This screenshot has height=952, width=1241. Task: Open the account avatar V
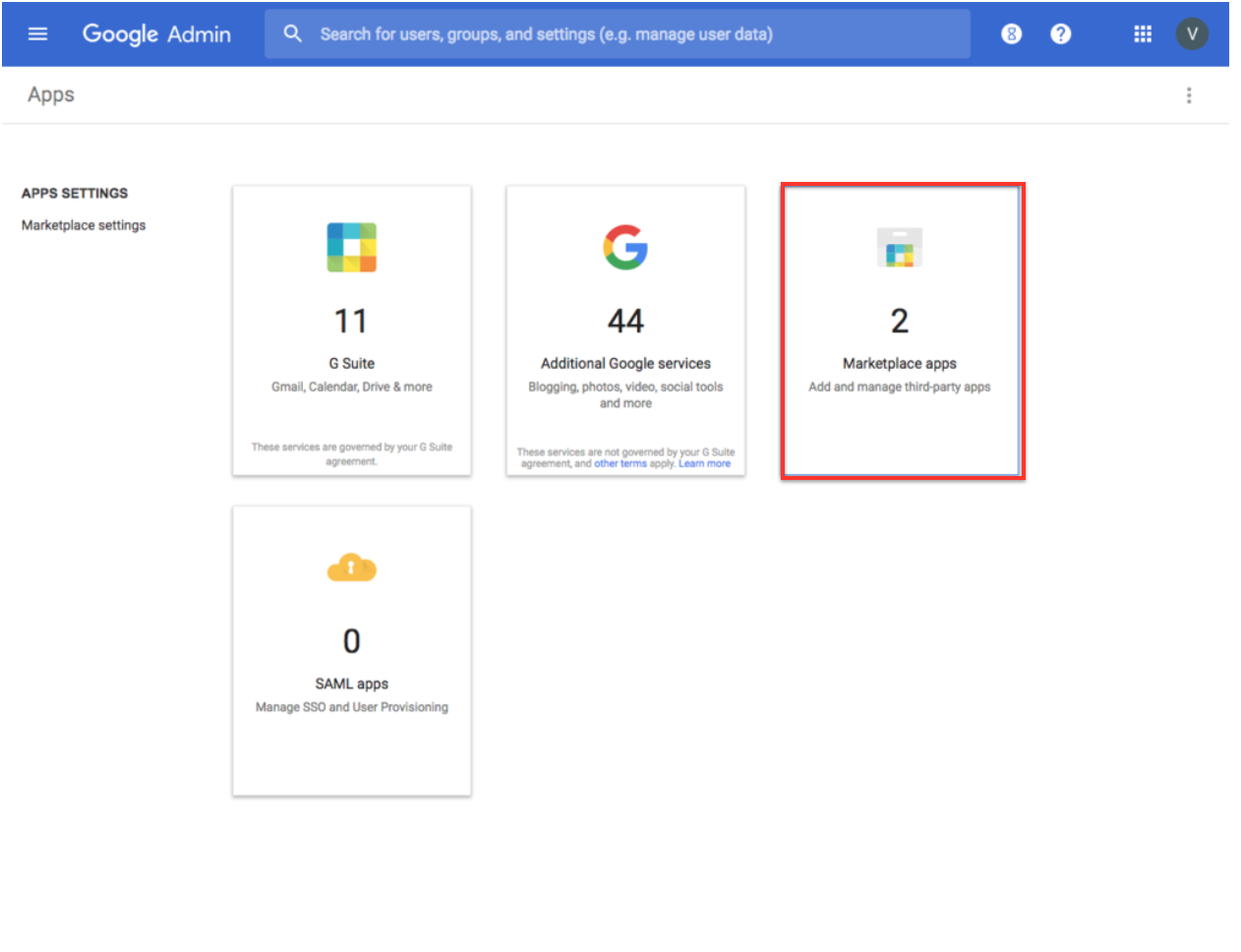point(1192,34)
